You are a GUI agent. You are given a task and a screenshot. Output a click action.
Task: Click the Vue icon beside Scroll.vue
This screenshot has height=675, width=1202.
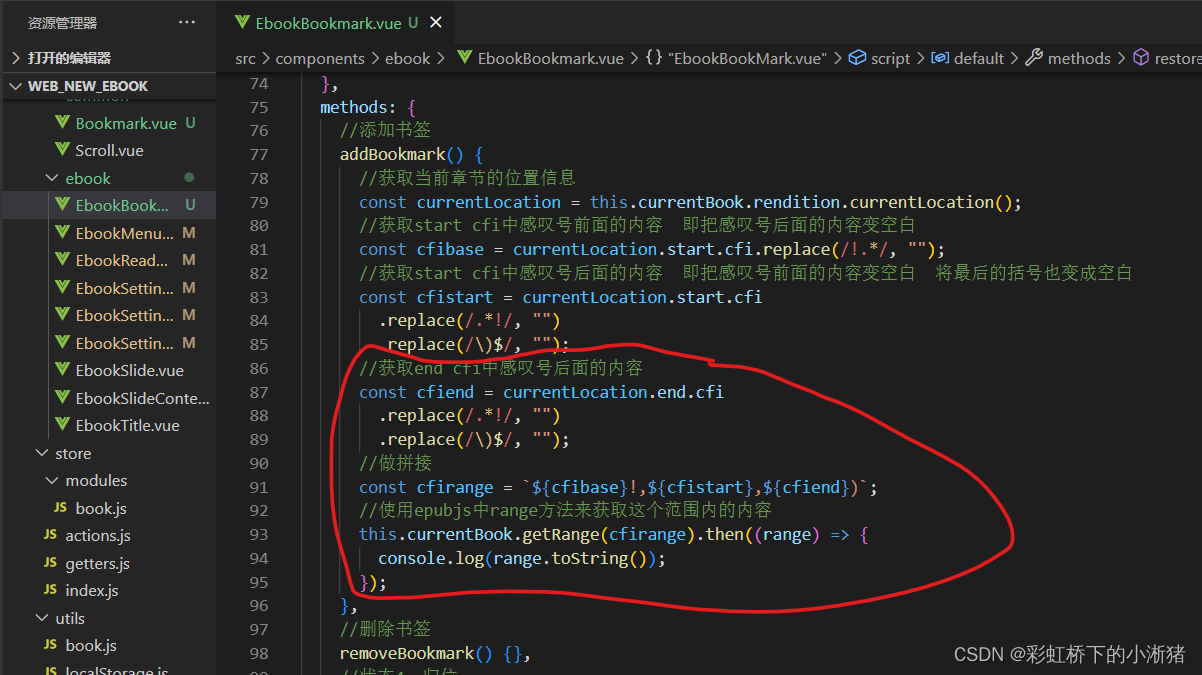pos(60,150)
